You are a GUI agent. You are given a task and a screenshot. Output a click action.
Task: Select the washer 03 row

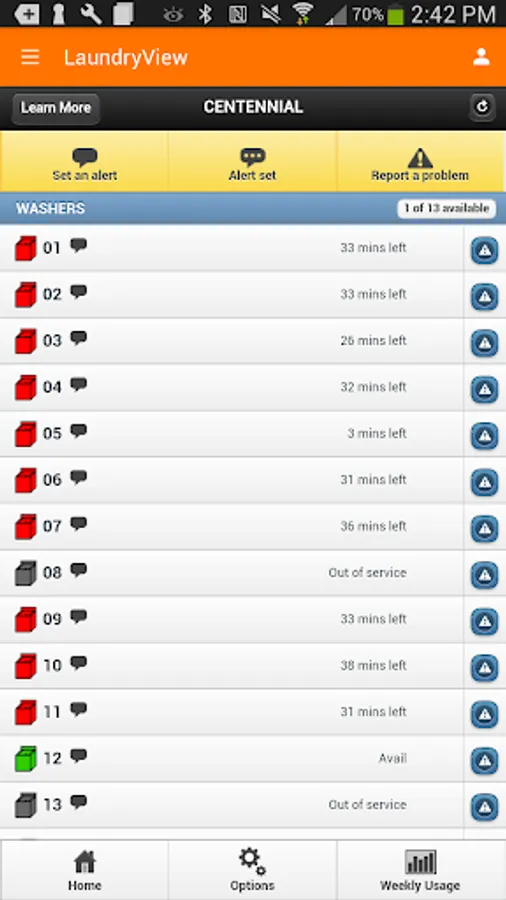pos(231,341)
